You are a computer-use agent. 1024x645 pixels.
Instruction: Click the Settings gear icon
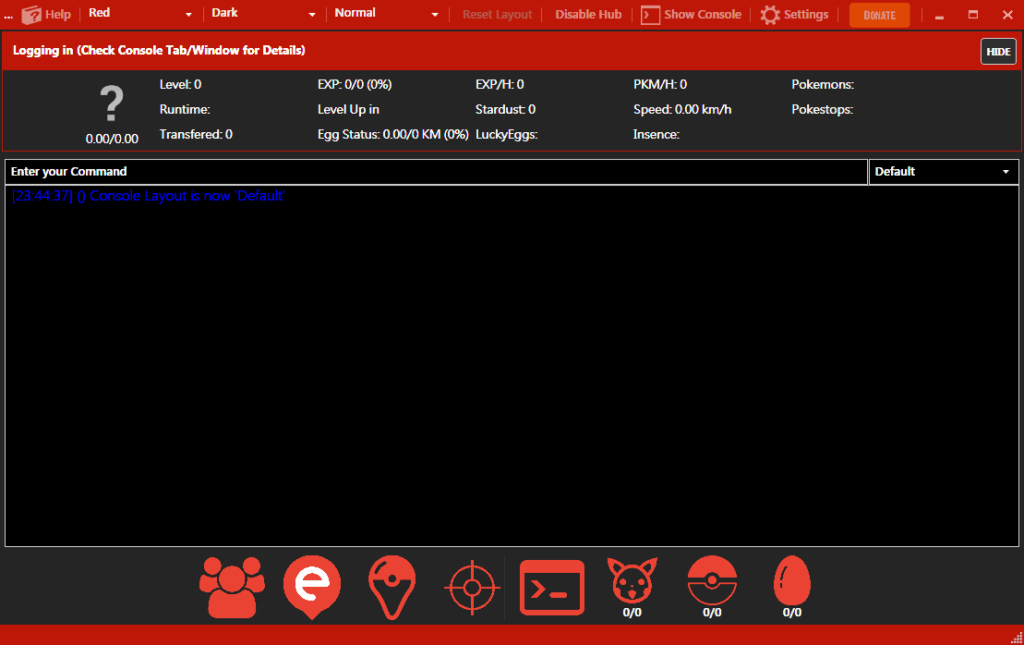click(x=770, y=15)
